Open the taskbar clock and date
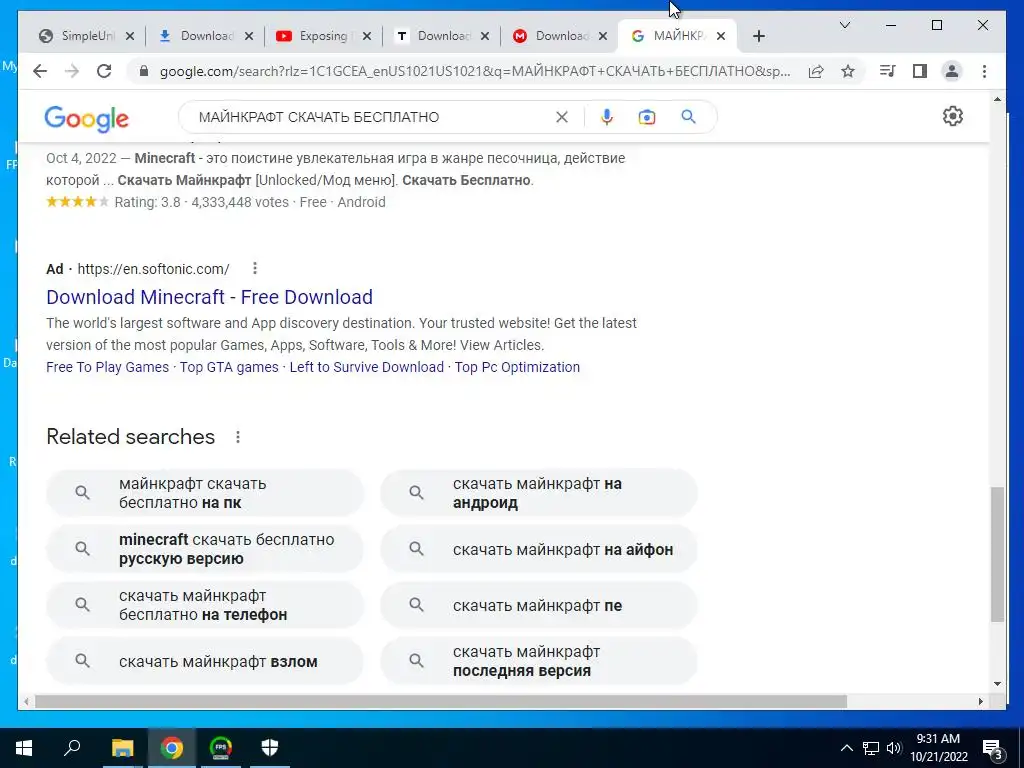The image size is (1024, 768). tap(938, 748)
